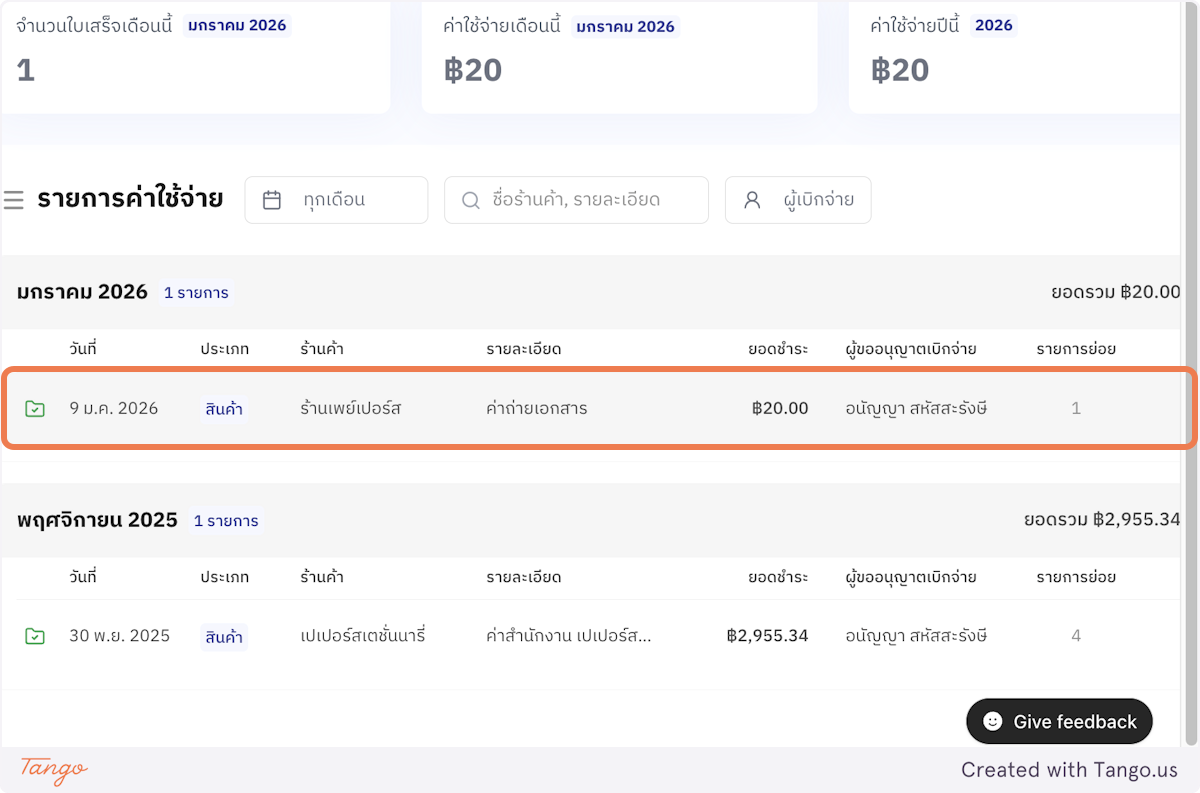This screenshot has width=1200, height=793.
Task: Click the magnifier icon in search box
Action: tap(470, 200)
